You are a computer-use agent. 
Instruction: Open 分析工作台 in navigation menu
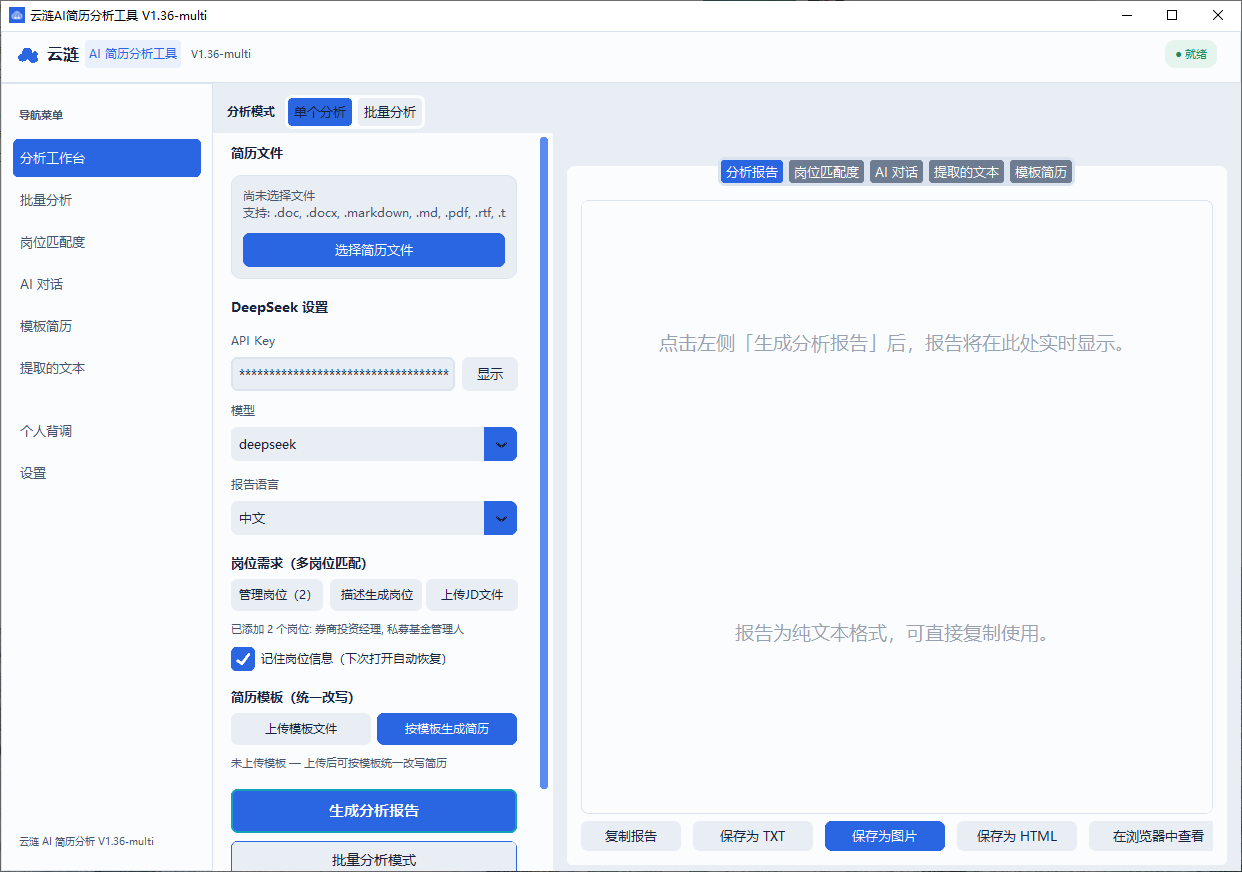point(107,158)
